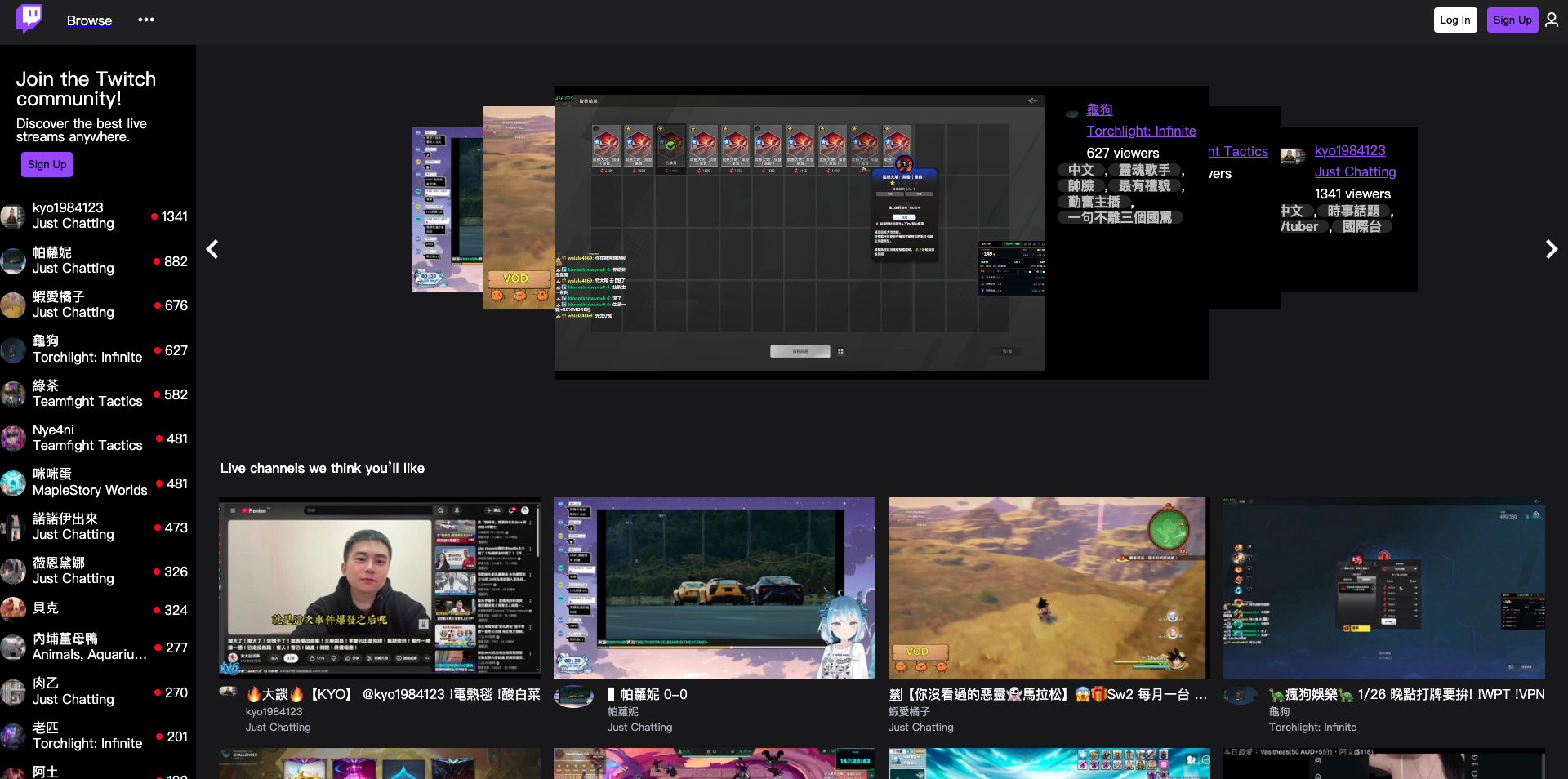Open Nye4ni avatar in sidebar

pos(13,438)
